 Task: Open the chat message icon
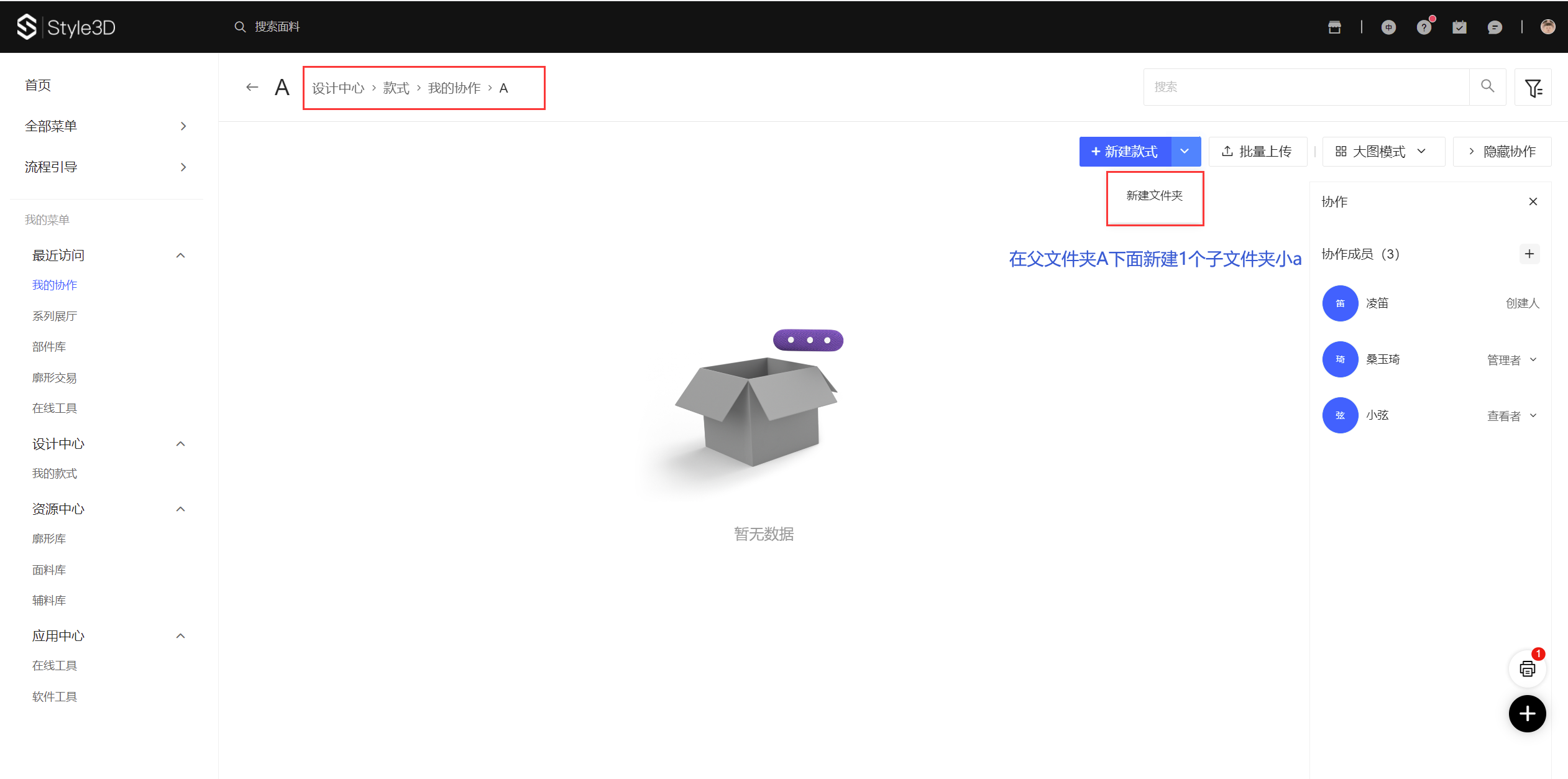point(1495,27)
